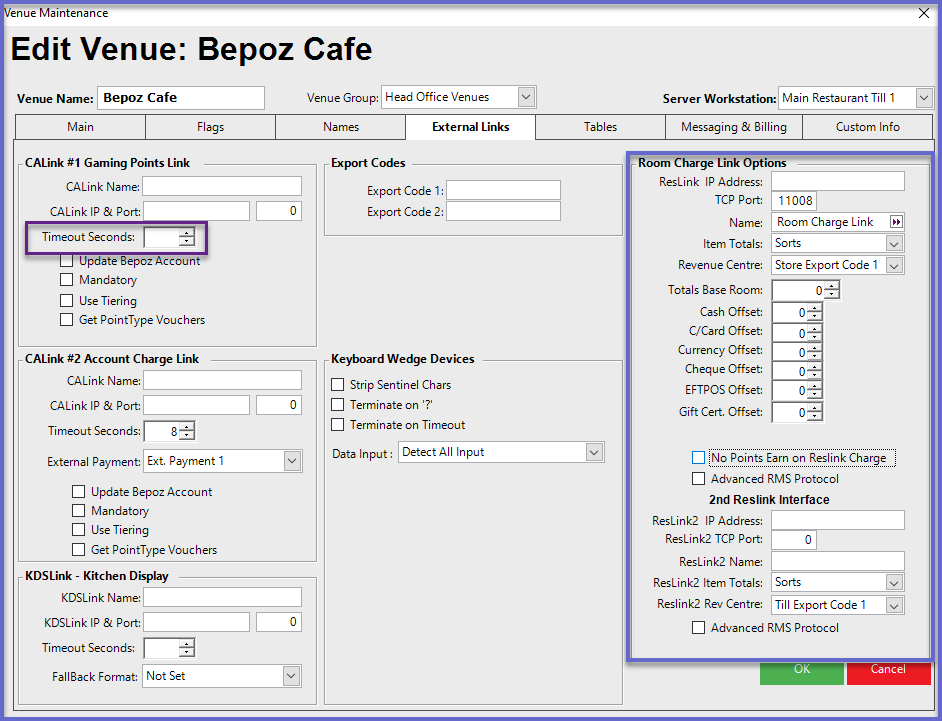Click the ResLink2 TCP Port field
This screenshot has width=942, height=721.
pos(794,540)
